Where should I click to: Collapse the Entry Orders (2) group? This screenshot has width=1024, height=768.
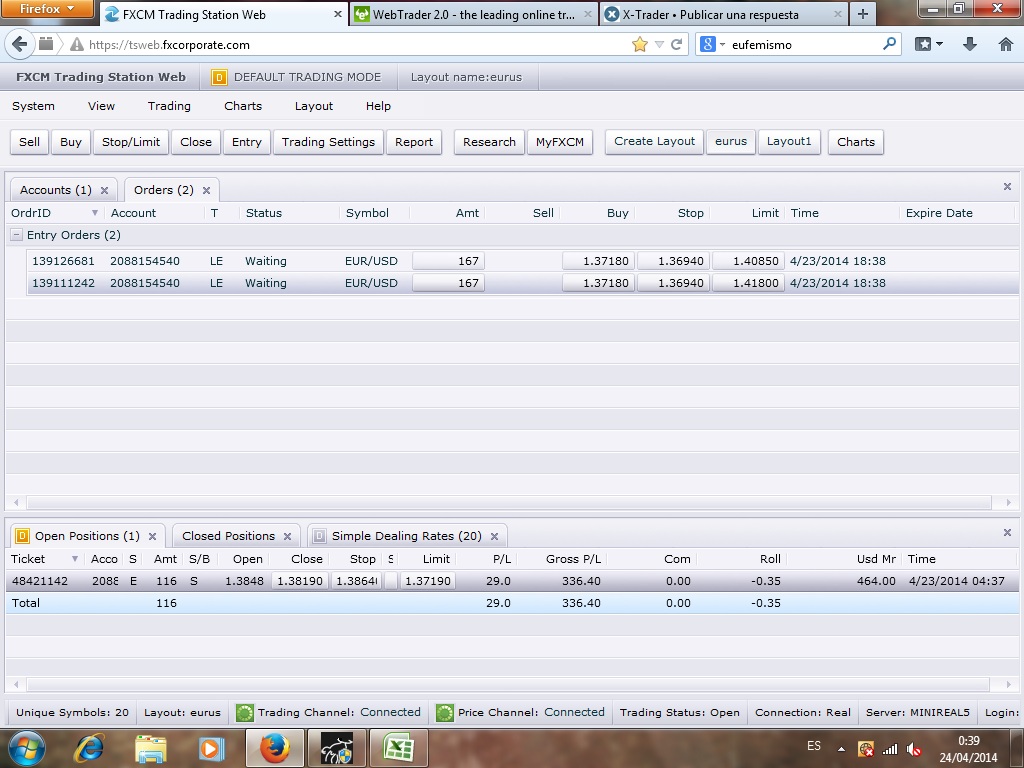pos(16,235)
